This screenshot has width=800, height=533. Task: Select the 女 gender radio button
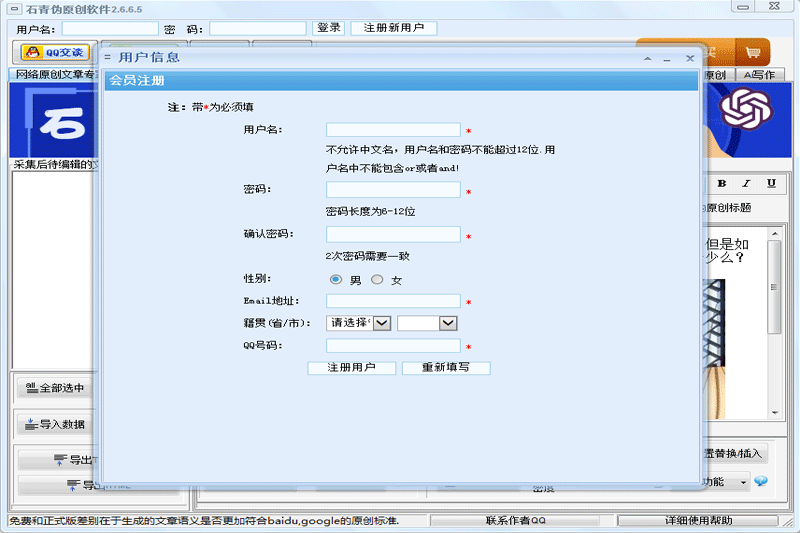coord(377,280)
